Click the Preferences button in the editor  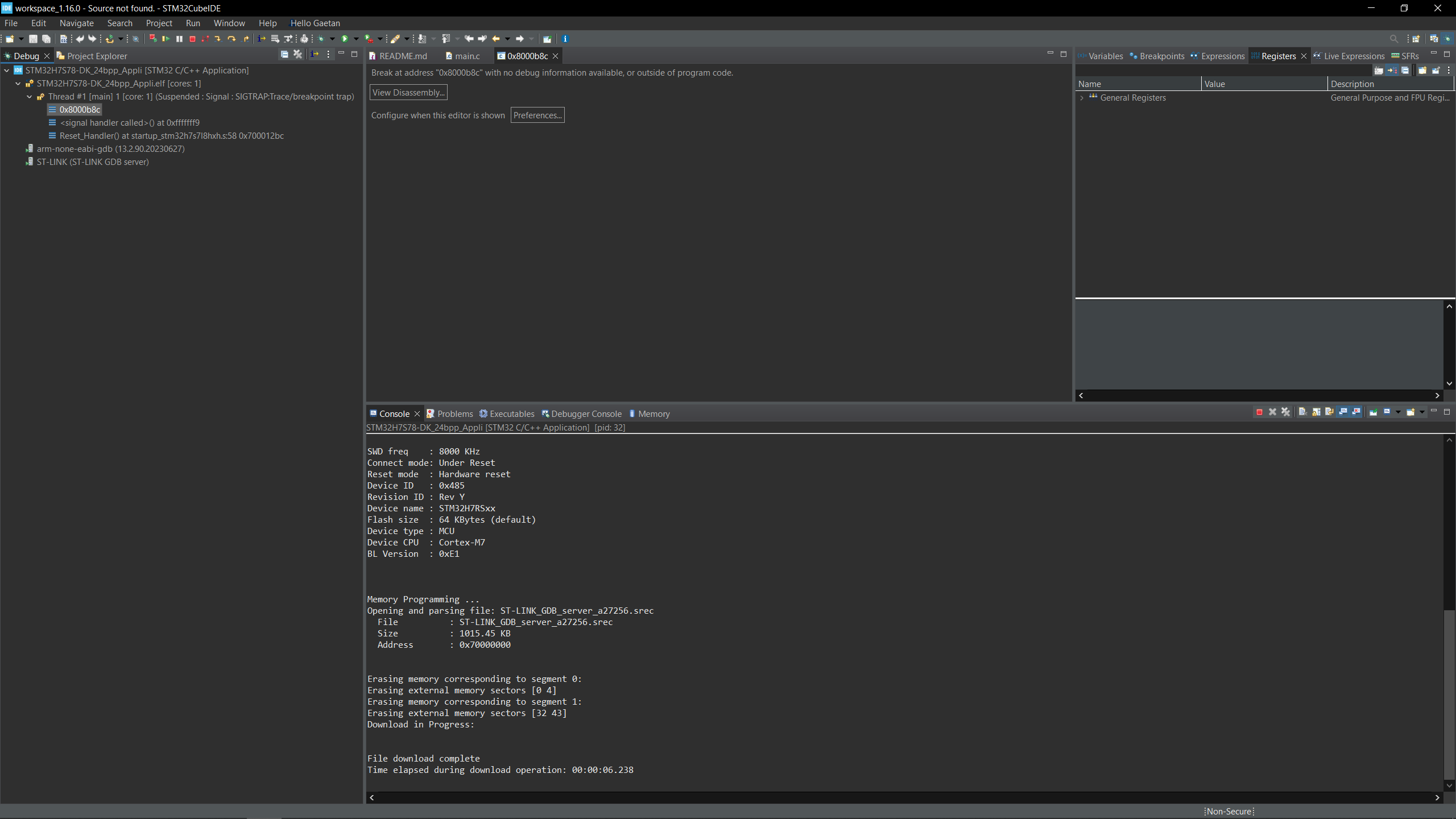[537, 115]
